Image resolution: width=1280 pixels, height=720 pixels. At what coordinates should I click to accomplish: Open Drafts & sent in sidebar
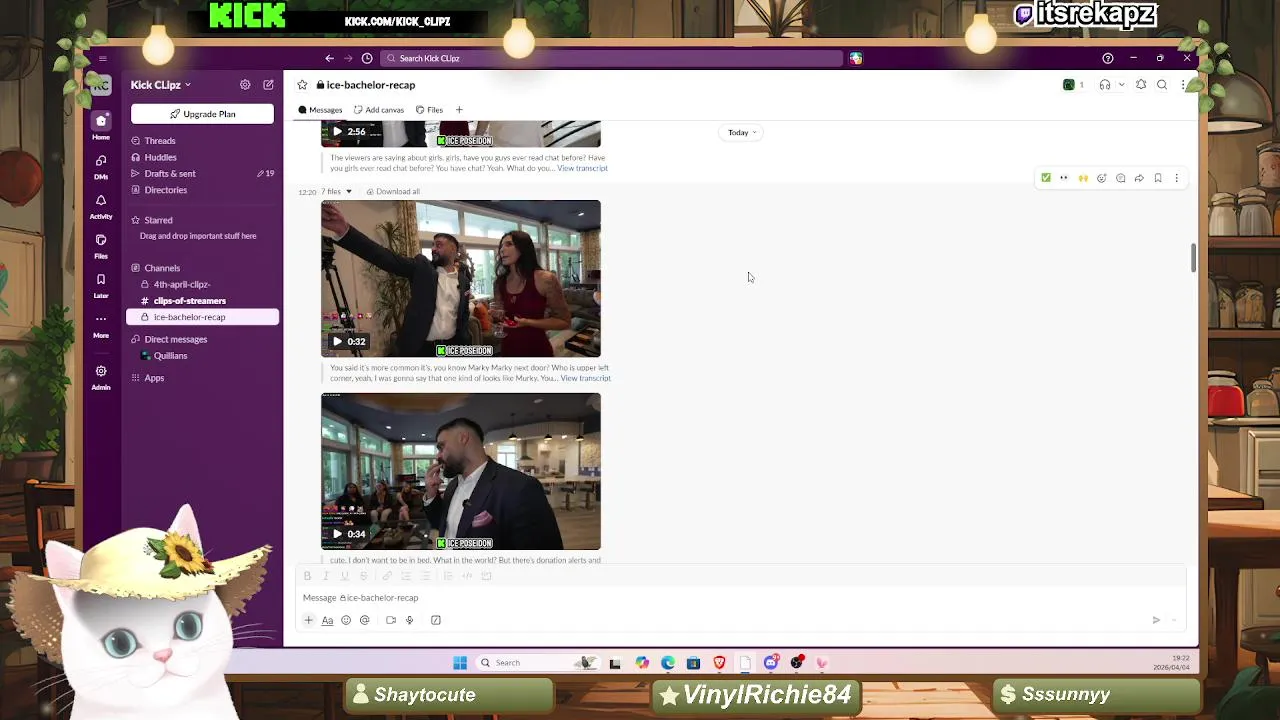coord(170,173)
